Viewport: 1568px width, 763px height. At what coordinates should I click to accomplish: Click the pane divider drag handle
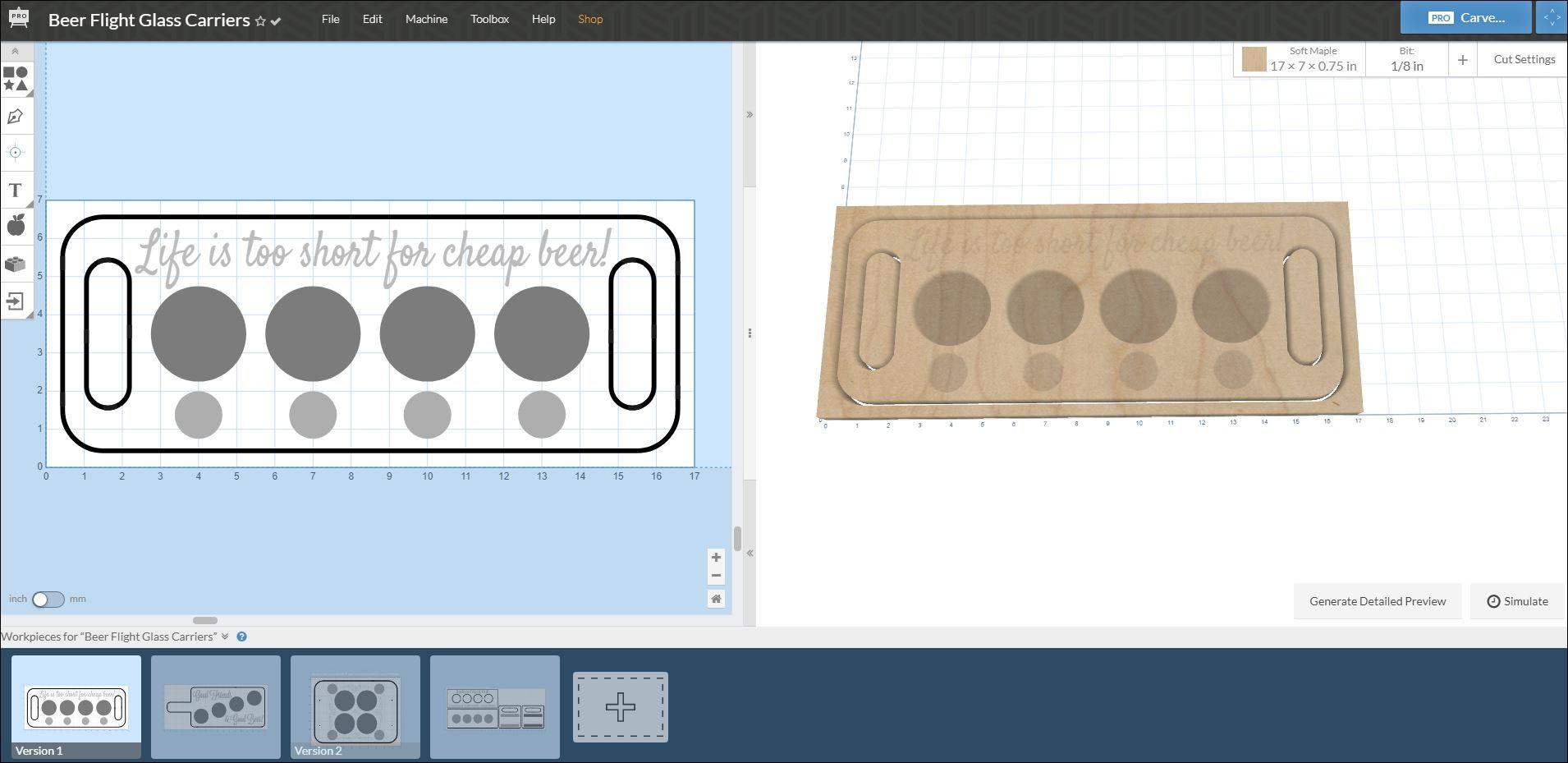point(750,333)
